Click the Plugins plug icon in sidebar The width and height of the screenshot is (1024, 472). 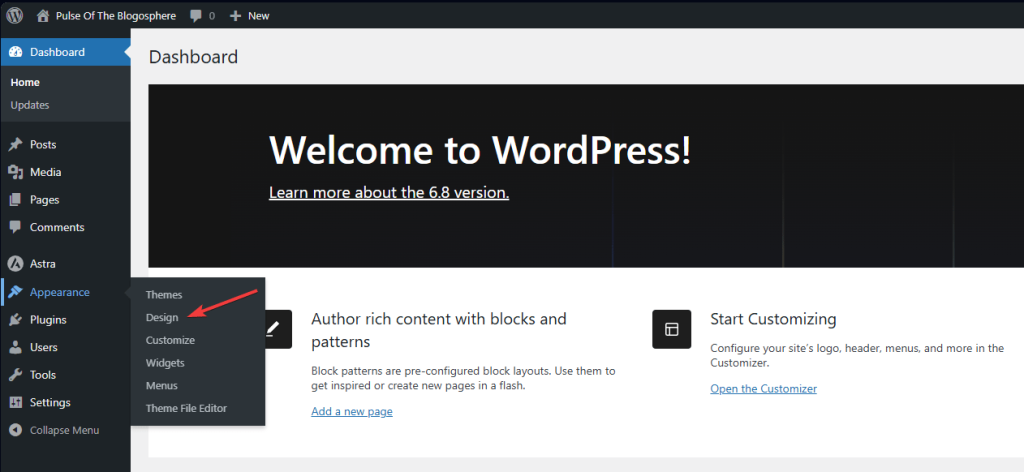pyautogui.click(x=15, y=320)
